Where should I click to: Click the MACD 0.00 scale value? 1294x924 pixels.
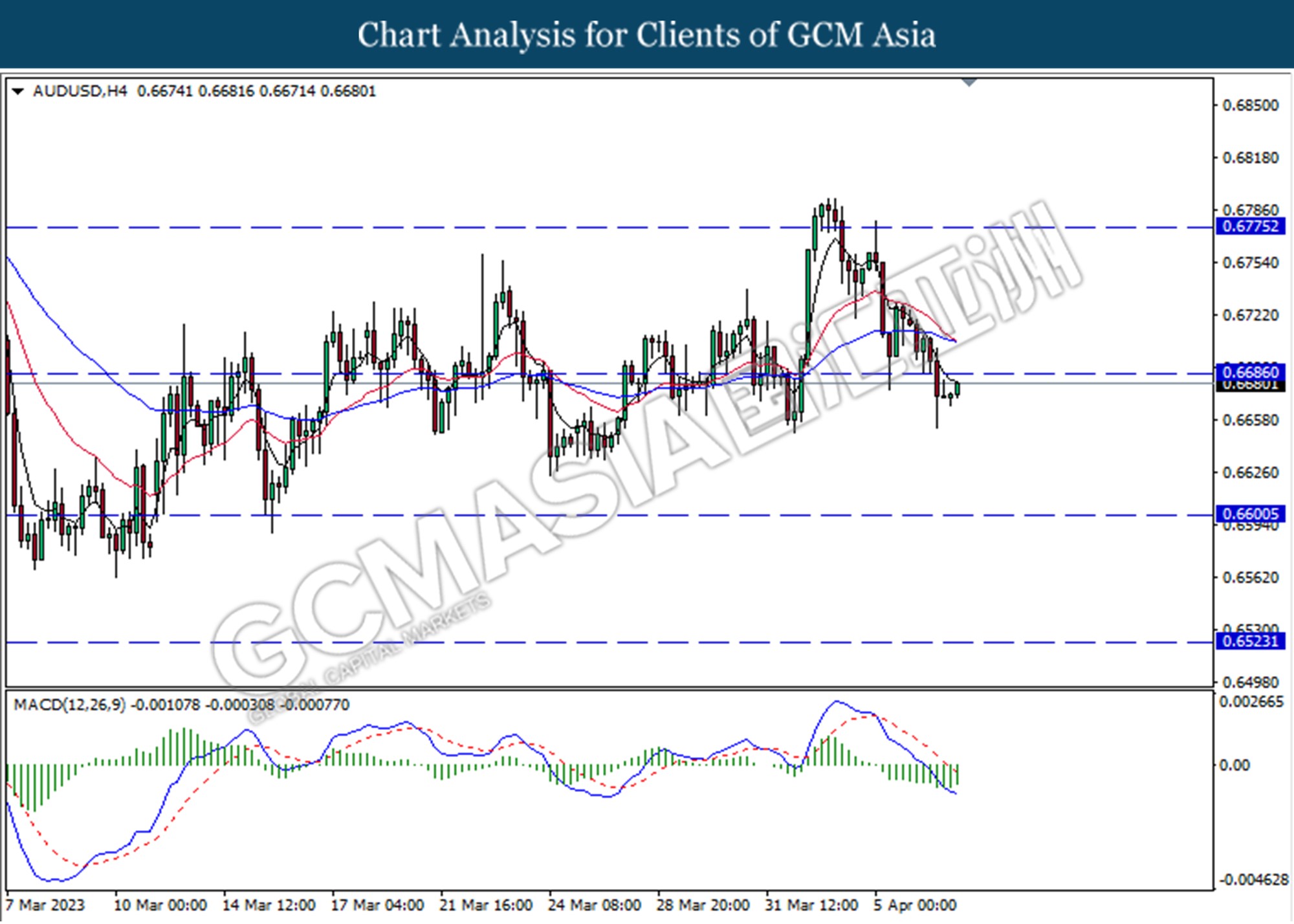pos(1234,765)
